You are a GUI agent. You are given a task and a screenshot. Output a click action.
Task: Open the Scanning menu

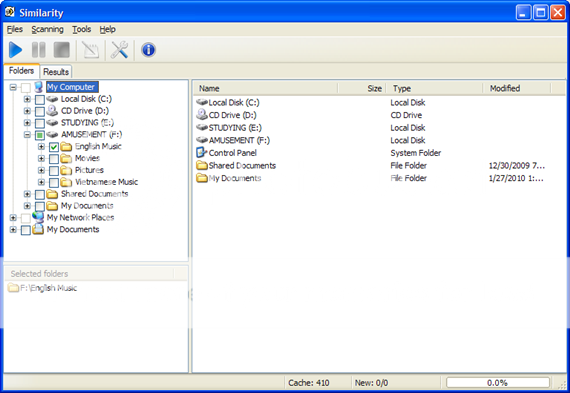(x=47, y=29)
